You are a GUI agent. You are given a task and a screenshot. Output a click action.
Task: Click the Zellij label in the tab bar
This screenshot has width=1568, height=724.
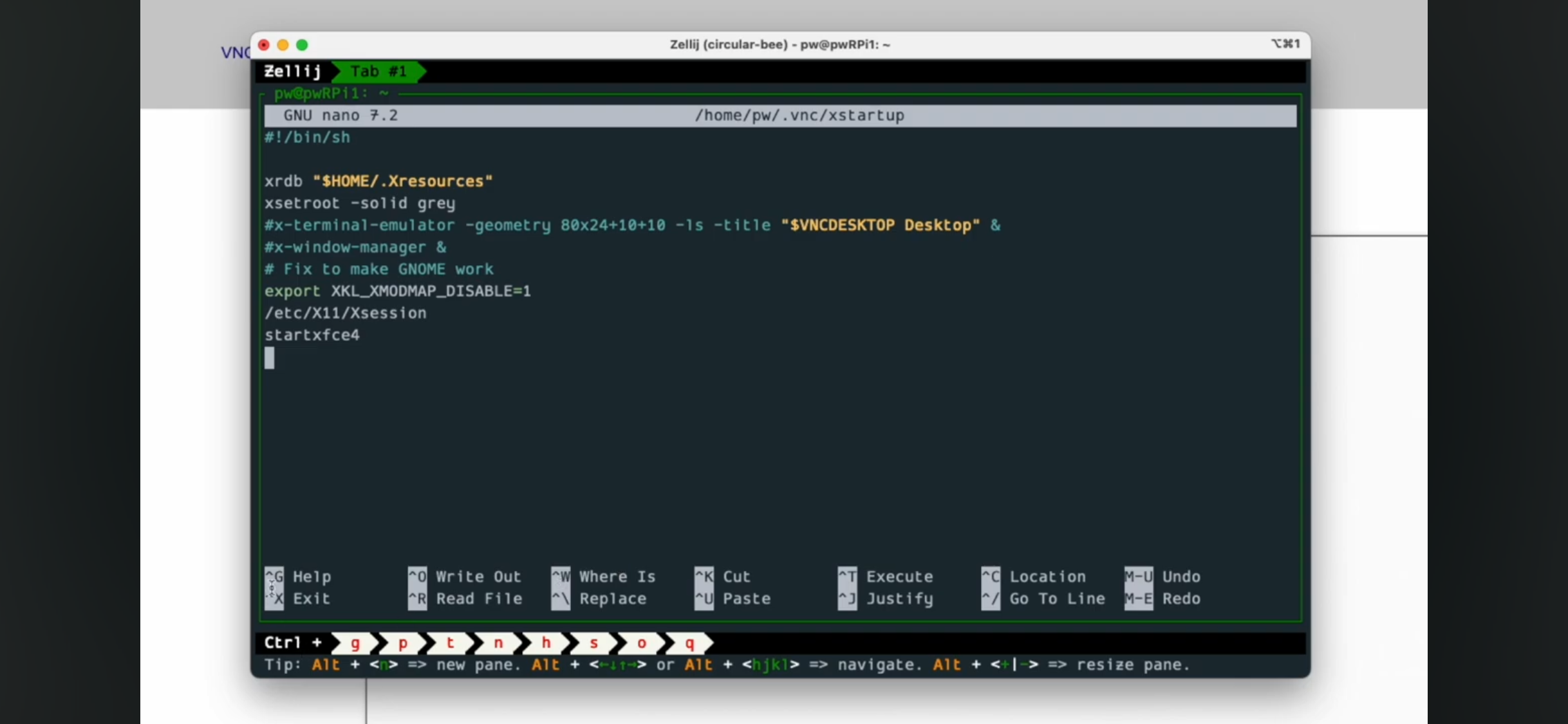293,71
